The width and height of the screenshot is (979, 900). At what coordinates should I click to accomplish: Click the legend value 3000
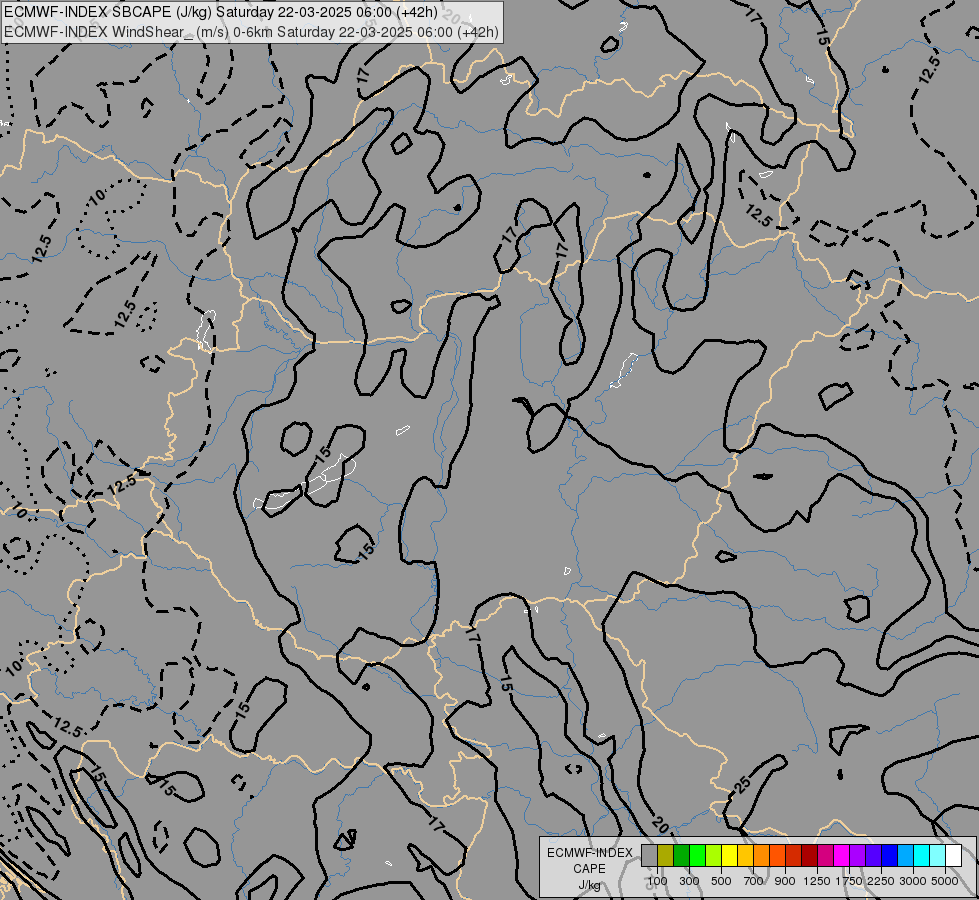[x=913, y=881]
